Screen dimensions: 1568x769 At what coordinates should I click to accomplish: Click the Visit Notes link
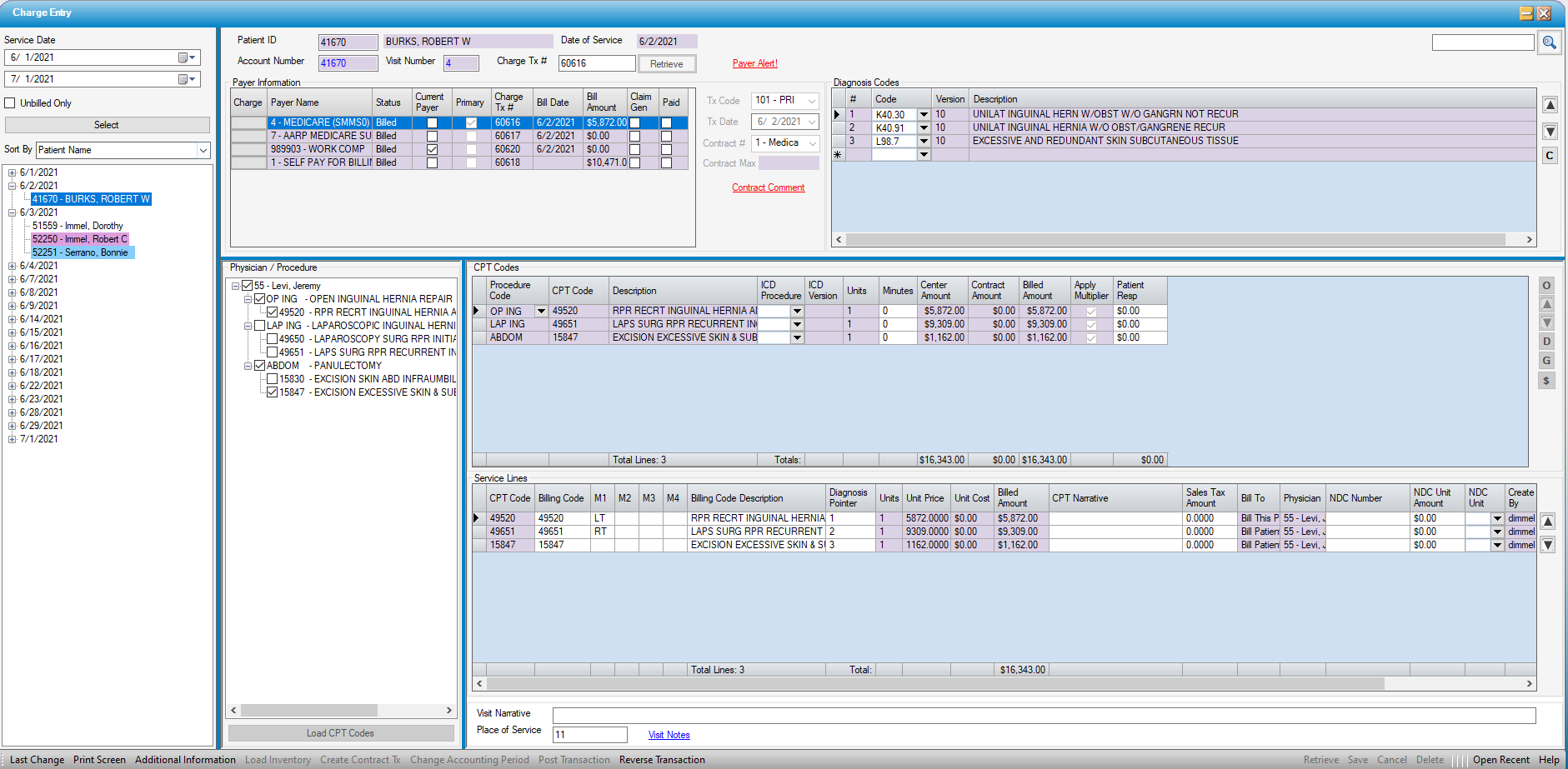click(x=669, y=735)
